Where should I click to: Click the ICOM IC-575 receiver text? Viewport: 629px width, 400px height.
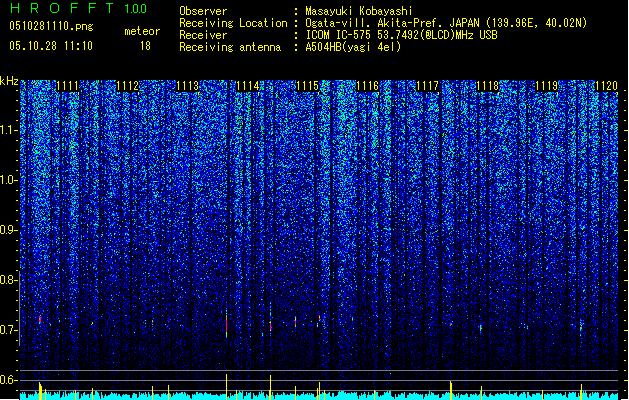click(x=401, y=35)
